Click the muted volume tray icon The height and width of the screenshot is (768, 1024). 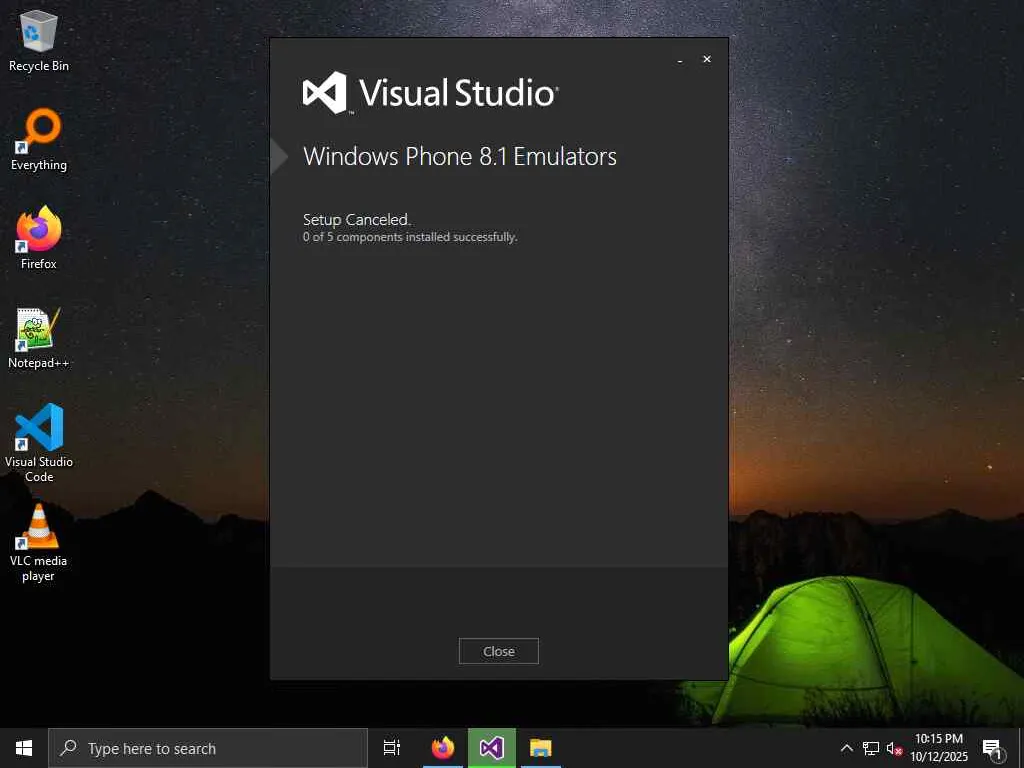[x=893, y=748]
